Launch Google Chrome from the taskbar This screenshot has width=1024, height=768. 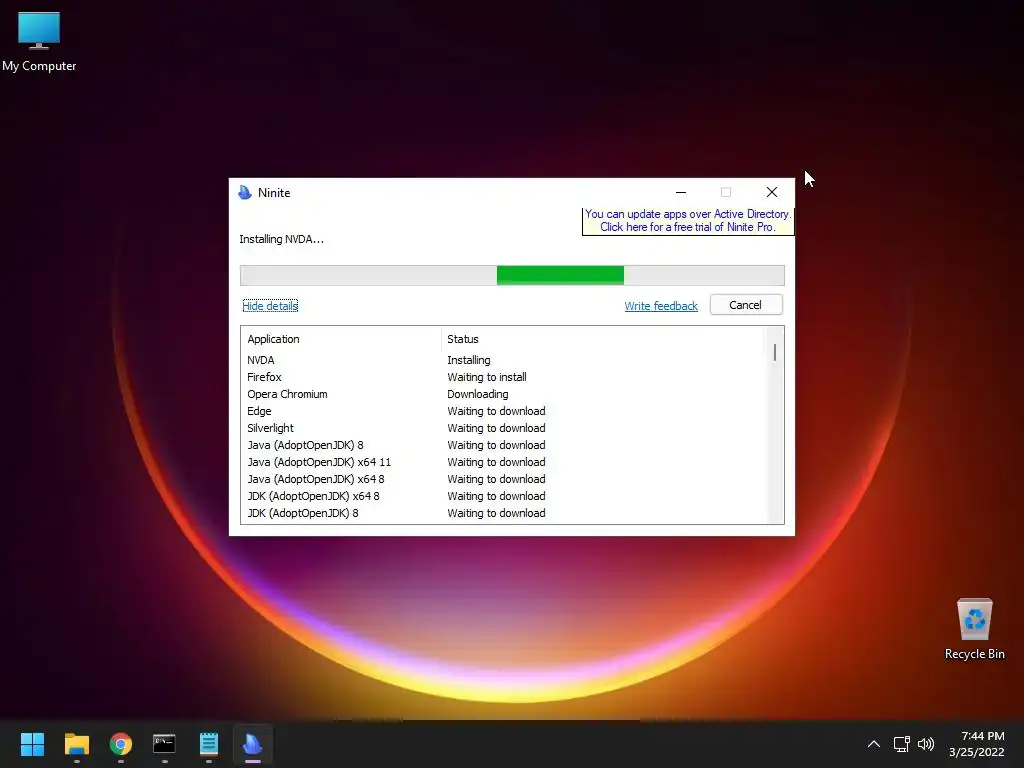pyautogui.click(x=121, y=744)
